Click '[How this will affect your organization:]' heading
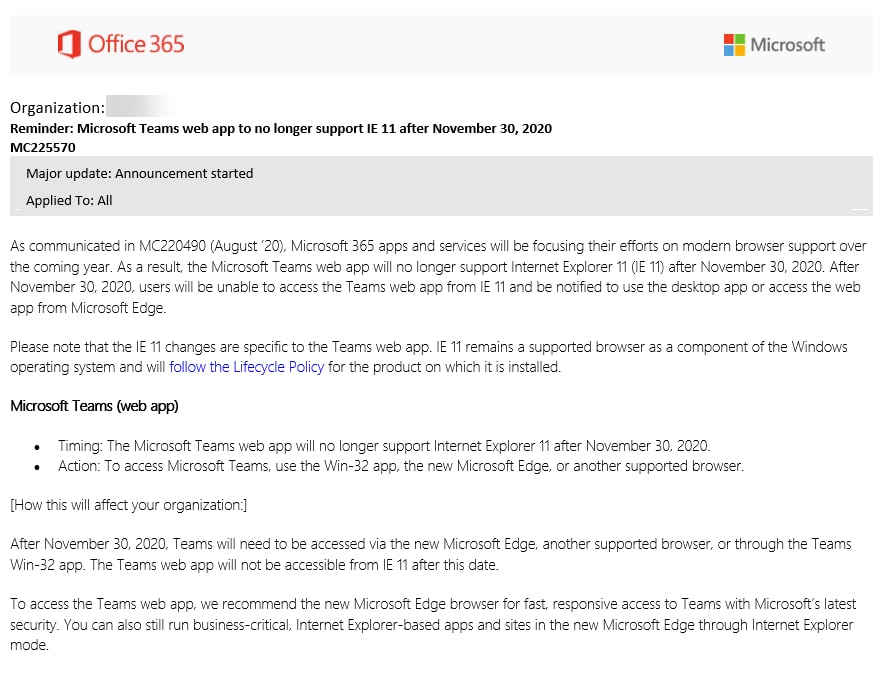Image resolution: width=883 pixels, height=673 pixels. 128,505
